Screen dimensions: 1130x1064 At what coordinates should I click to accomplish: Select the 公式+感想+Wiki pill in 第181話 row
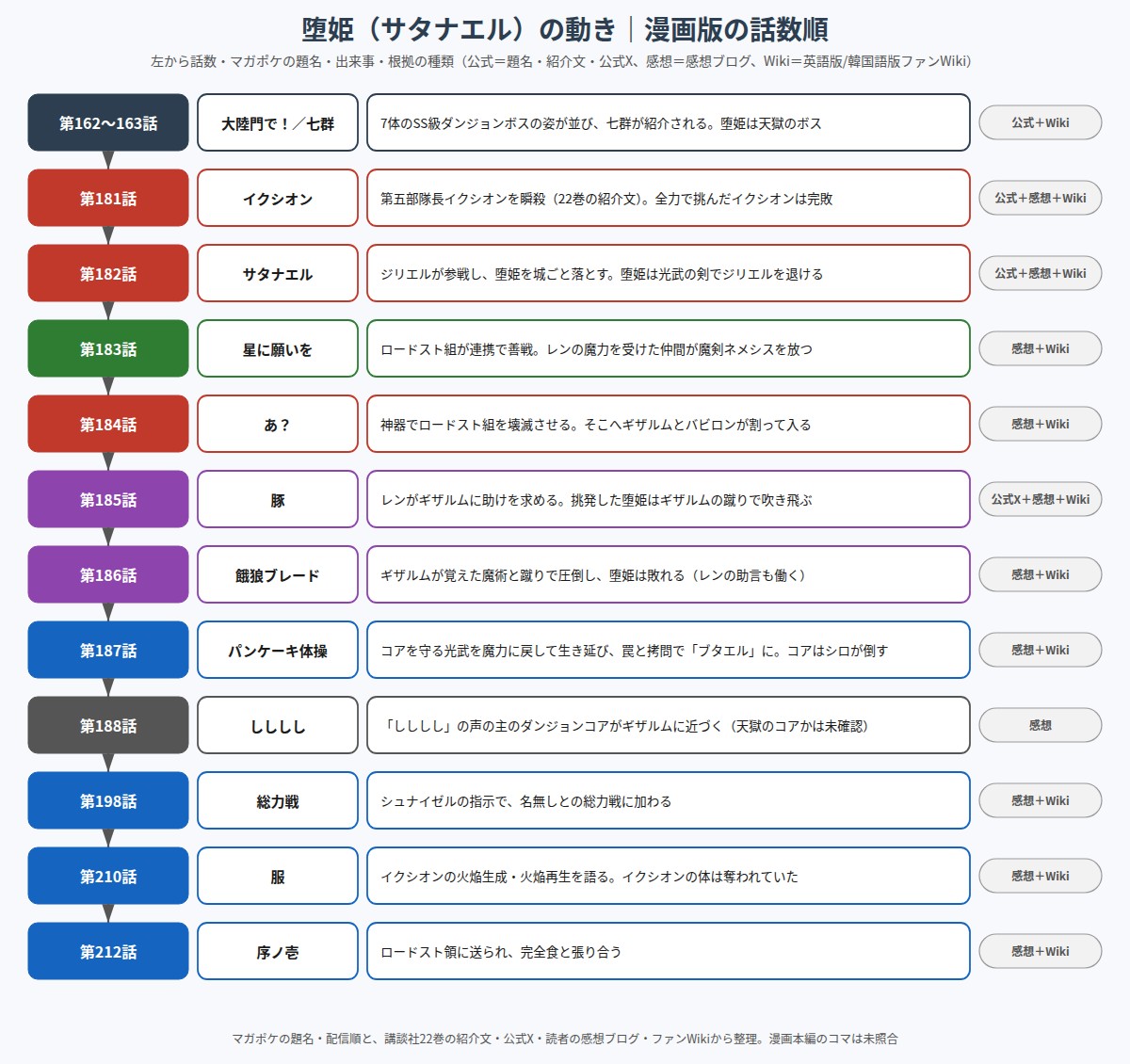click(x=1041, y=198)
